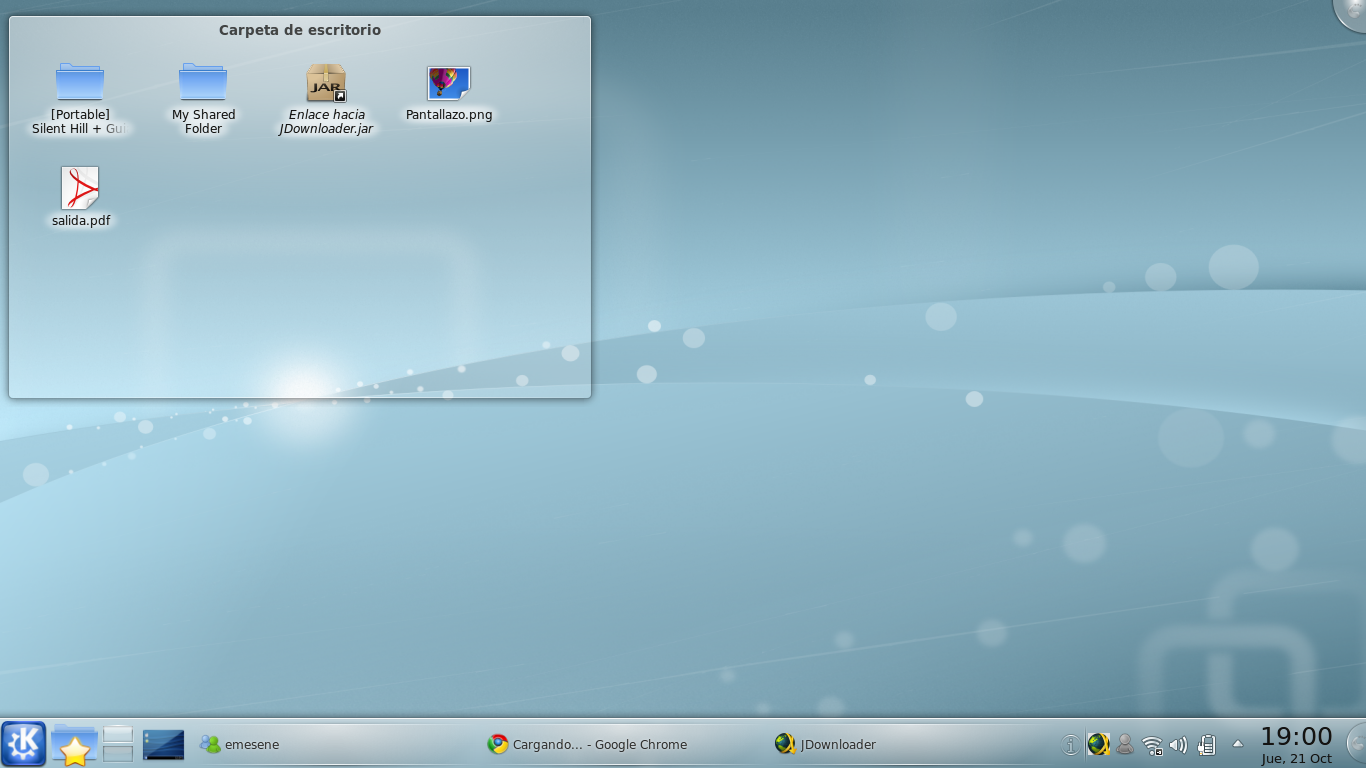The width and height of the screenshot is (1366, 768).
Task: Open the wireless network tray icon
Action: click(1152, 745)
